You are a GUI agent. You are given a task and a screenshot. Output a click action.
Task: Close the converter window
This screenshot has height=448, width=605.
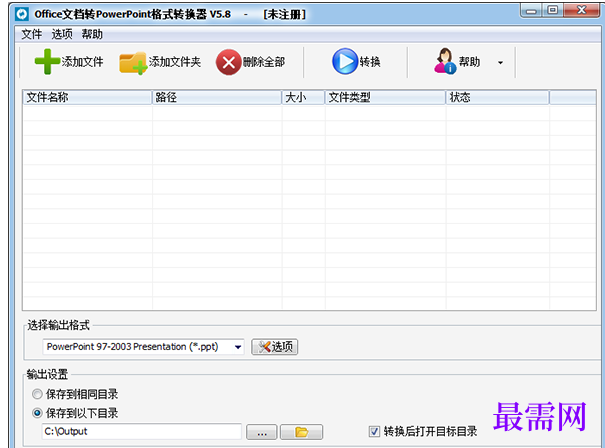coord(582,10)
